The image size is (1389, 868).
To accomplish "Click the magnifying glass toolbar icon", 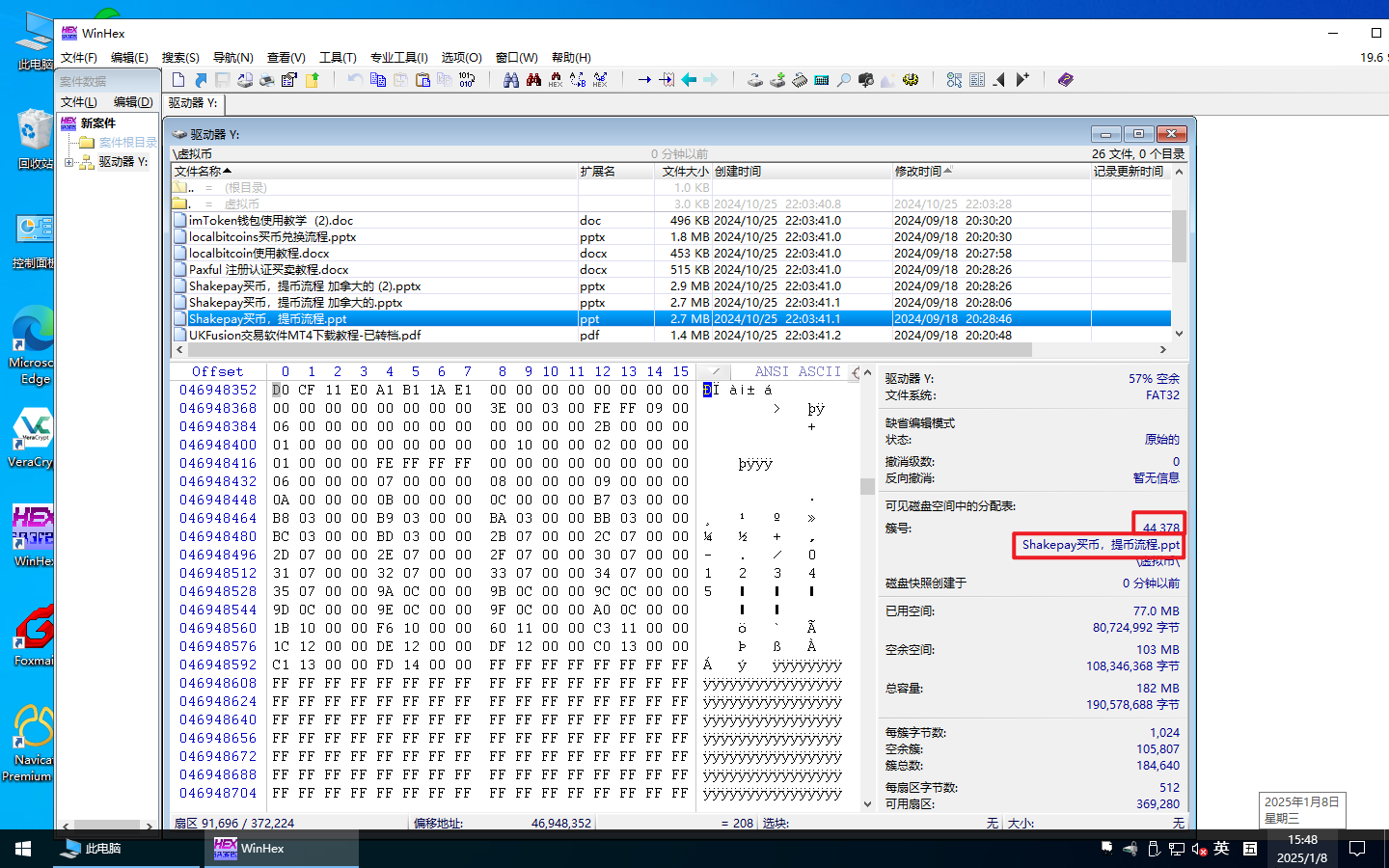I will [844, 80].
